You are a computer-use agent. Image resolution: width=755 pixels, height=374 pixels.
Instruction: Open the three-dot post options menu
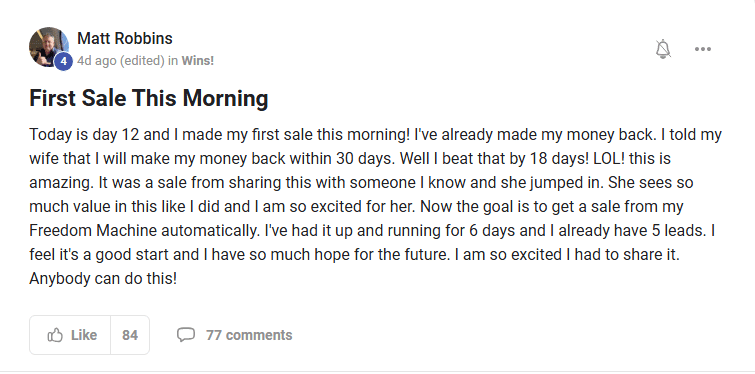[703, 49]
